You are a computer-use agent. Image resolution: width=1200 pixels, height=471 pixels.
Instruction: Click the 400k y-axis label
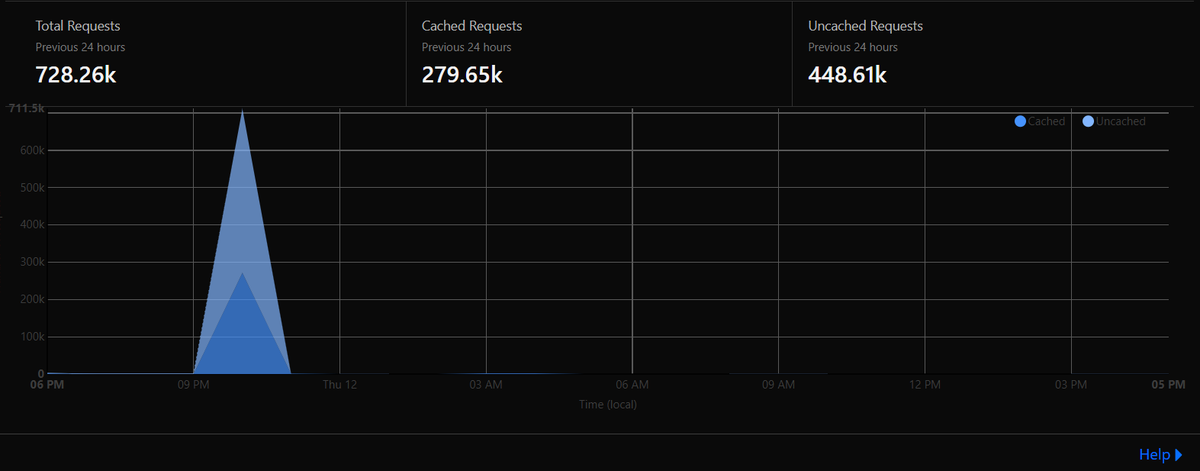(x=32, y=225)
